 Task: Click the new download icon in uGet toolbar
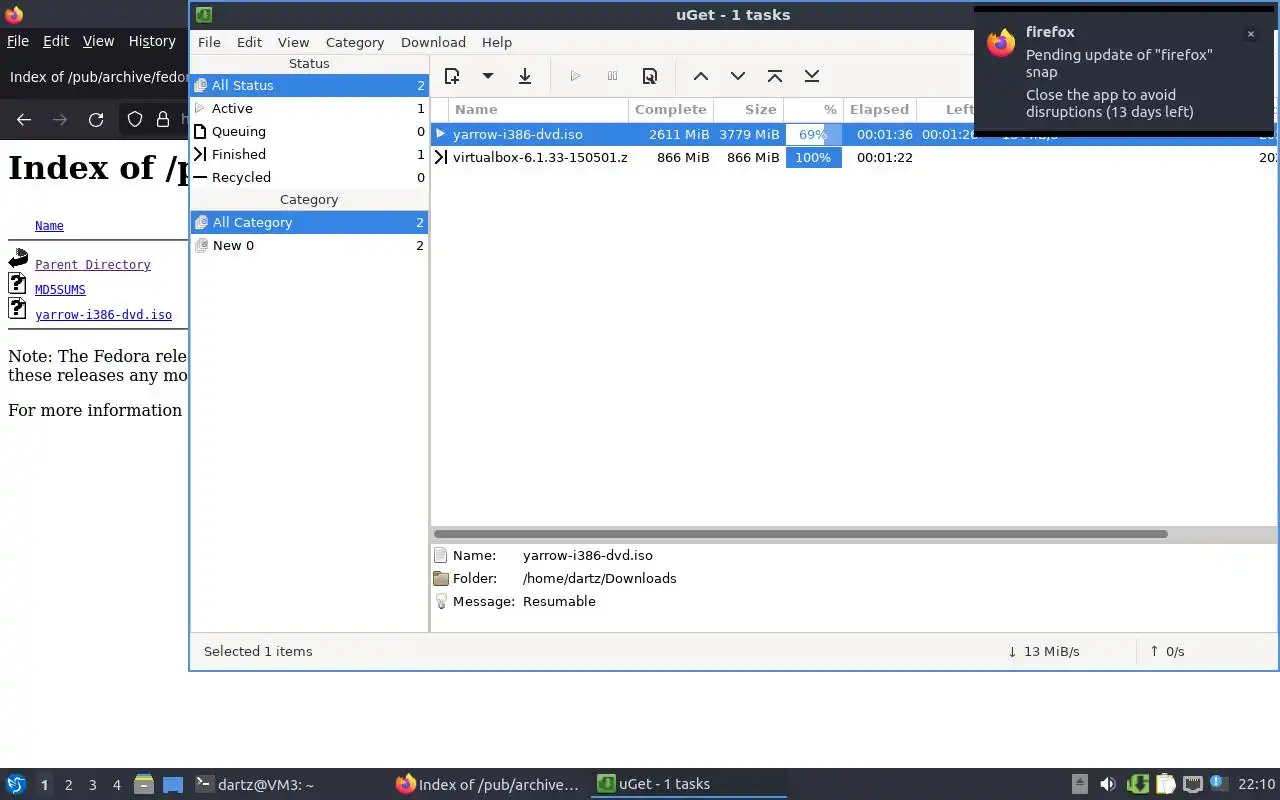[452, 76]
